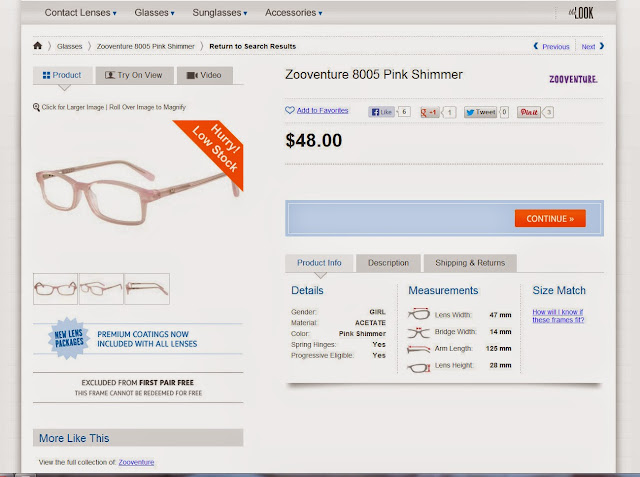The image size is (640, 477).
Task: Click the Add to Favorites link
Action: coord(322,110)
